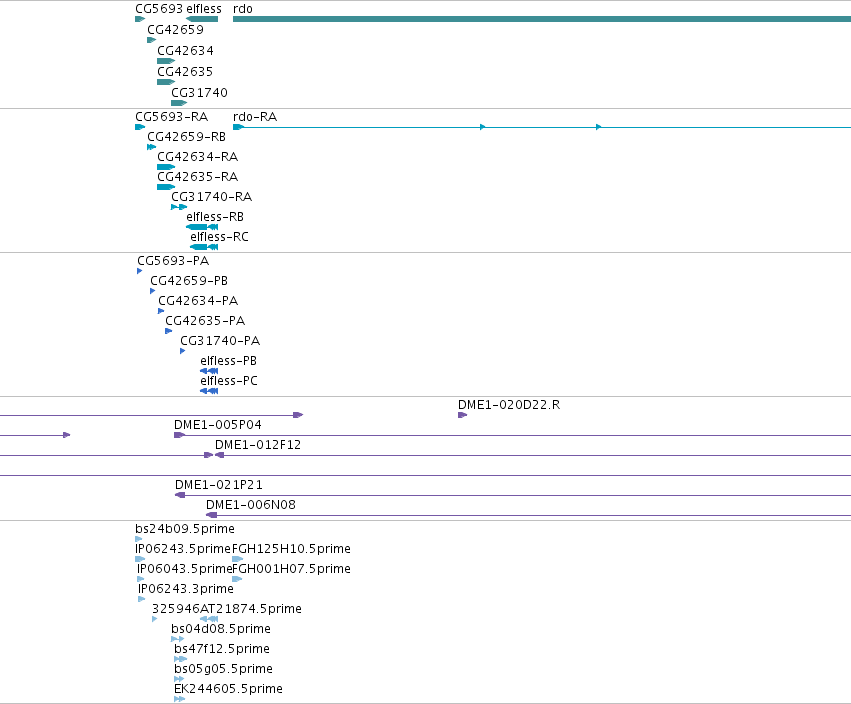The image size is (851, 704).
Task: Click the elfless-PC protein arrow glyph
Action: pyautogui.click(x=209, y=391)
